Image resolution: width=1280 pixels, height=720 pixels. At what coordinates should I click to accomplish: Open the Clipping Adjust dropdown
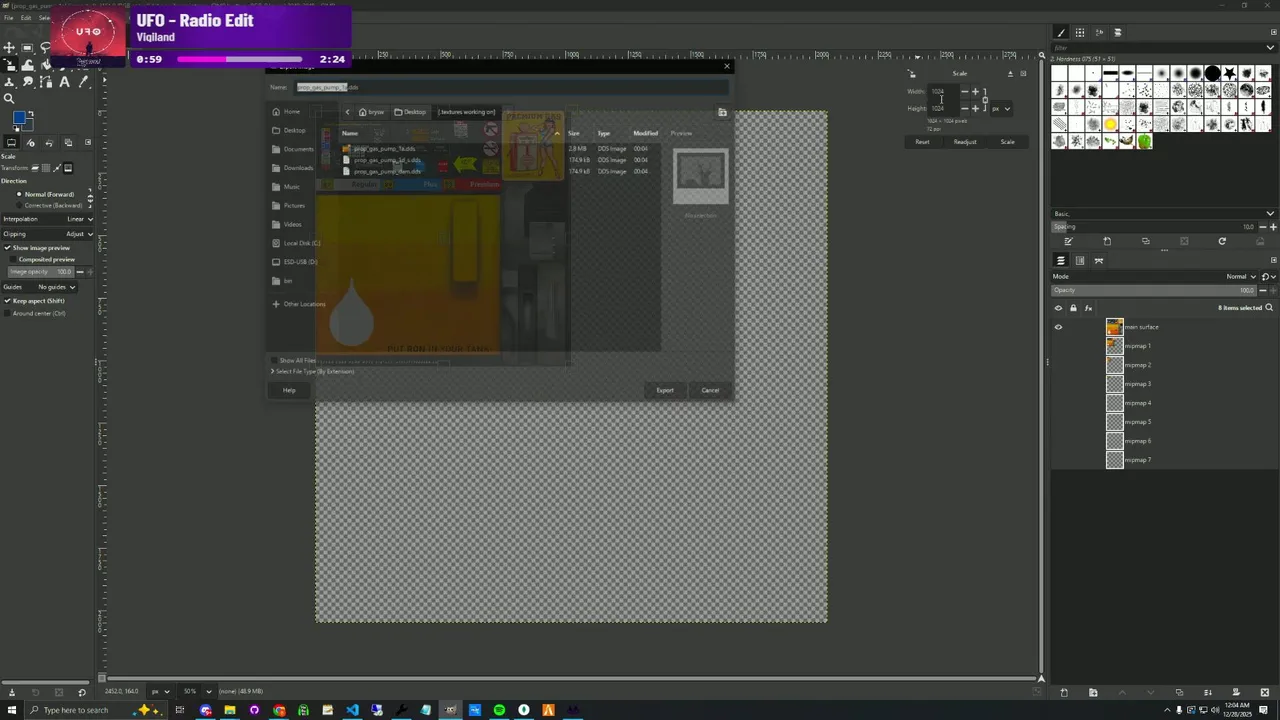[47, 234]
